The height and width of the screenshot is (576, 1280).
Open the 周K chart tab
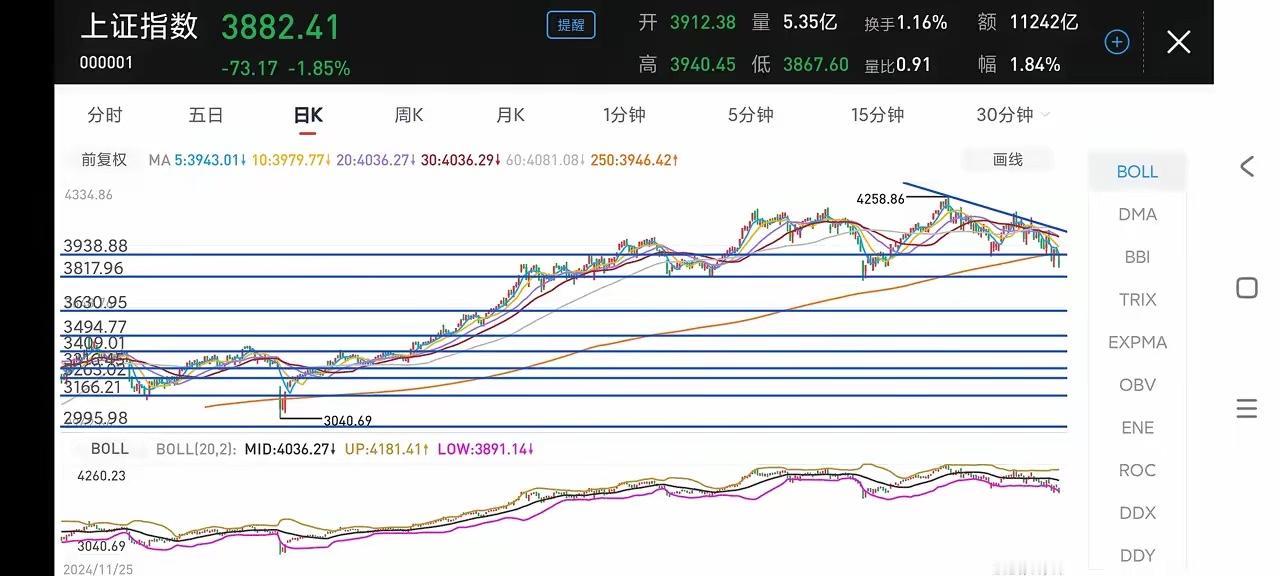click(409, 115)
